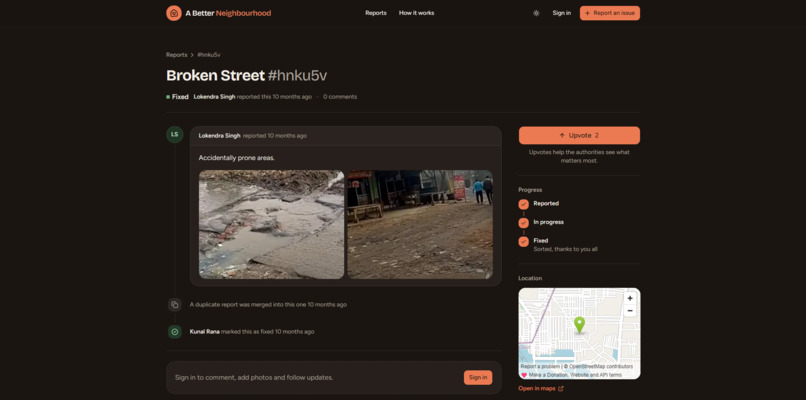Viewport: 806px width, 400px height.
Task: Click Report a problem map link
Action: tap(540, 367)
